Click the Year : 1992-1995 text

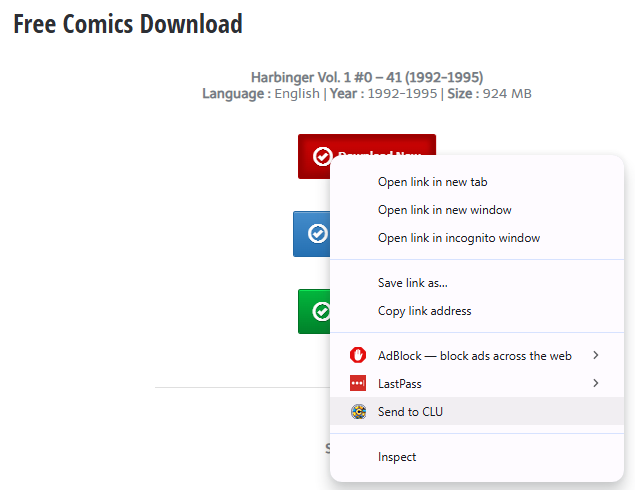384,94
